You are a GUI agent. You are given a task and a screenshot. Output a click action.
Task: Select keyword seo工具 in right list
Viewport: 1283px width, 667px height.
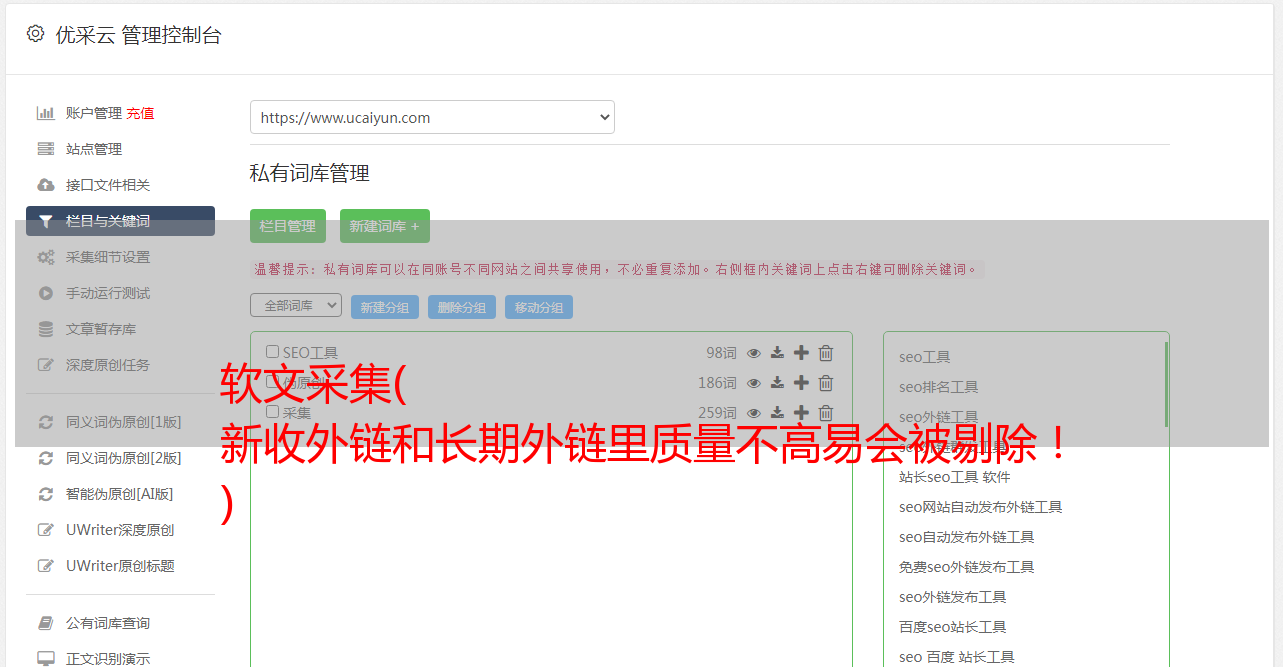925,357
